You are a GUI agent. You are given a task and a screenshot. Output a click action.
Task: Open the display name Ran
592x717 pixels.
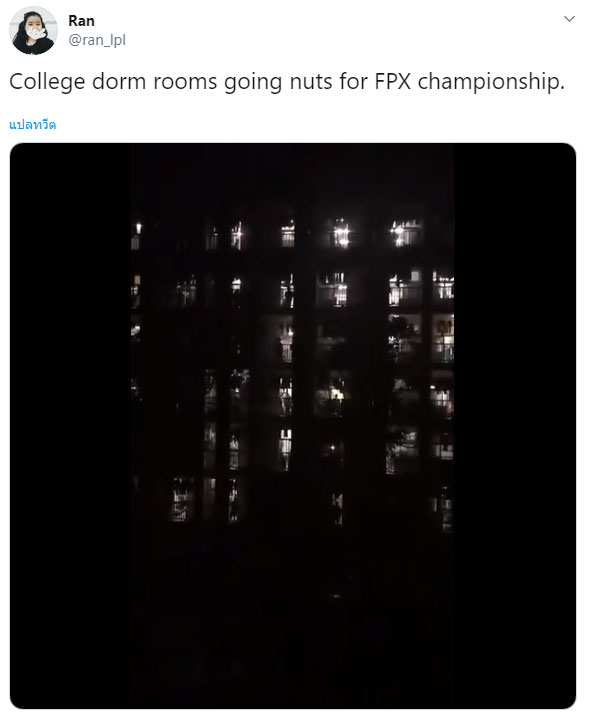81,21
